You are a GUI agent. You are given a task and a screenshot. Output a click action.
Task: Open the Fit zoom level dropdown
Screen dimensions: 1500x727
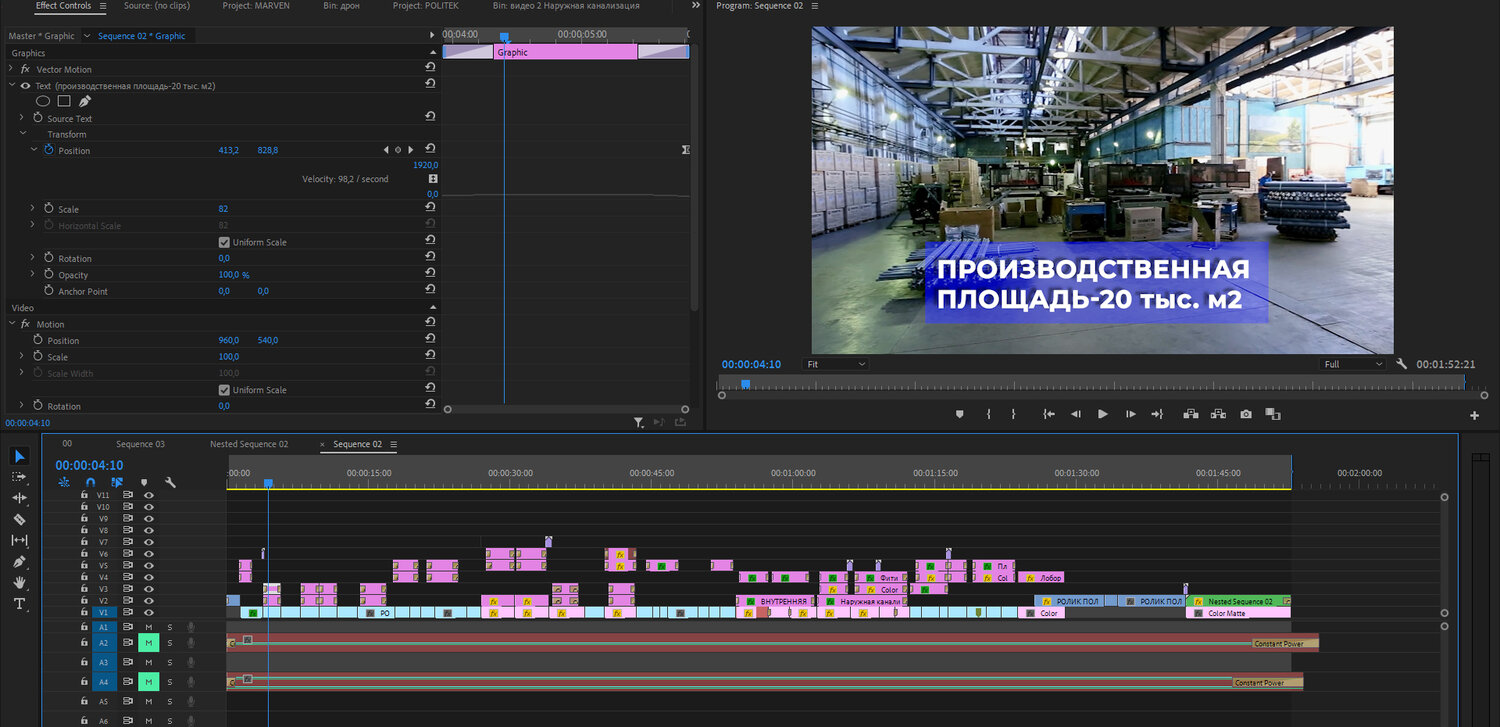tap(835, 364)
